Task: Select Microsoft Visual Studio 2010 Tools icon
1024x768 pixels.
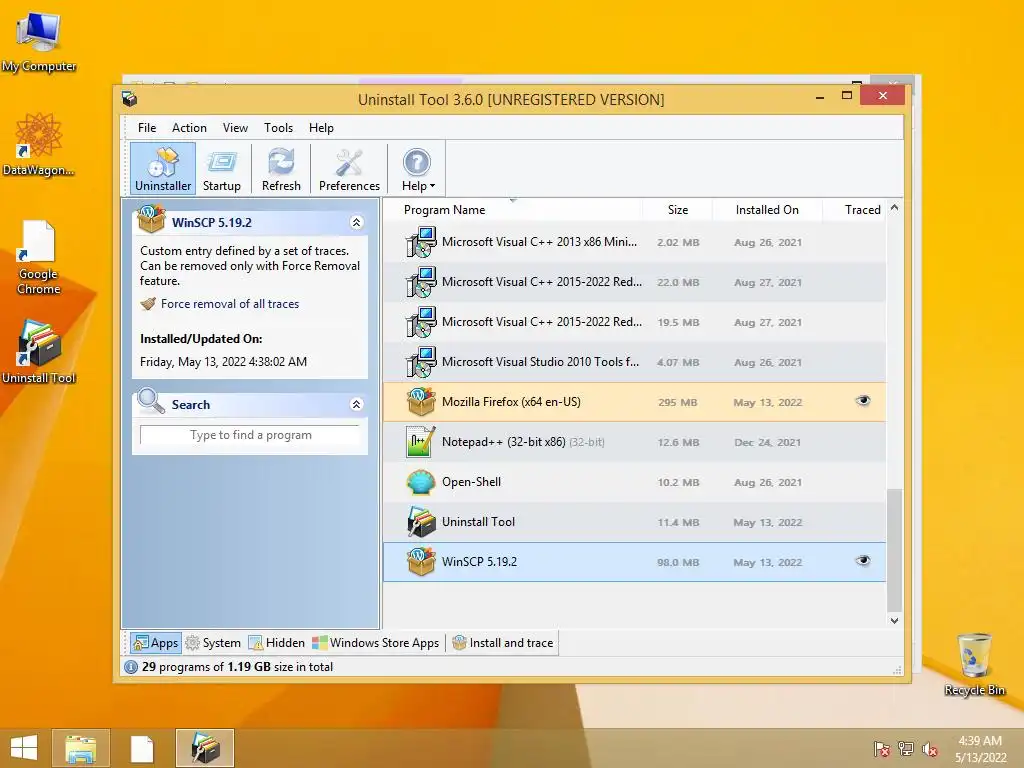Action: click(x=421, y=362)
